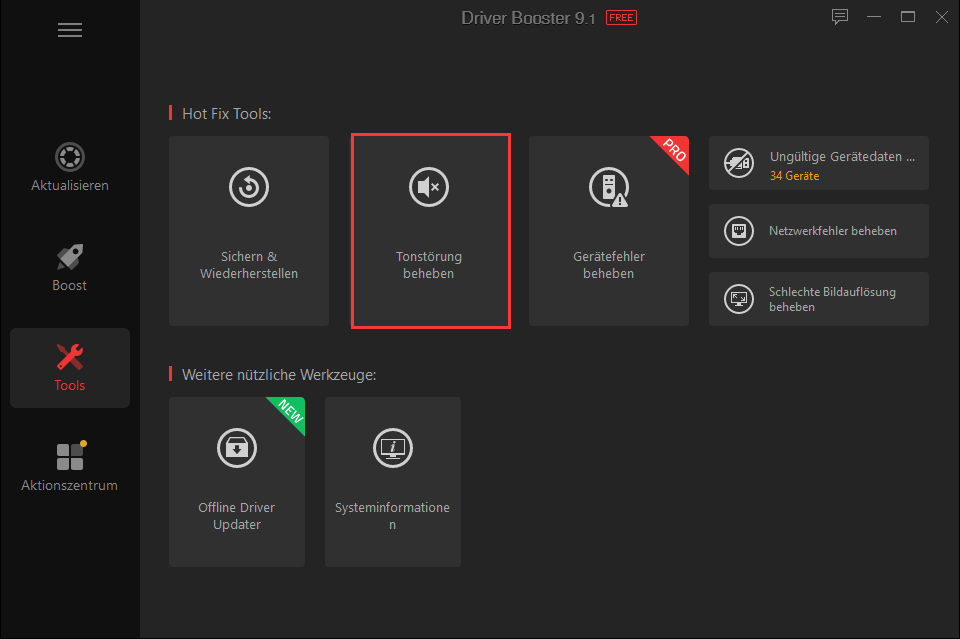The height and width of the screenshot is (639, 960).
Task: Click the device error warning icon
Action: click(609, 187)
